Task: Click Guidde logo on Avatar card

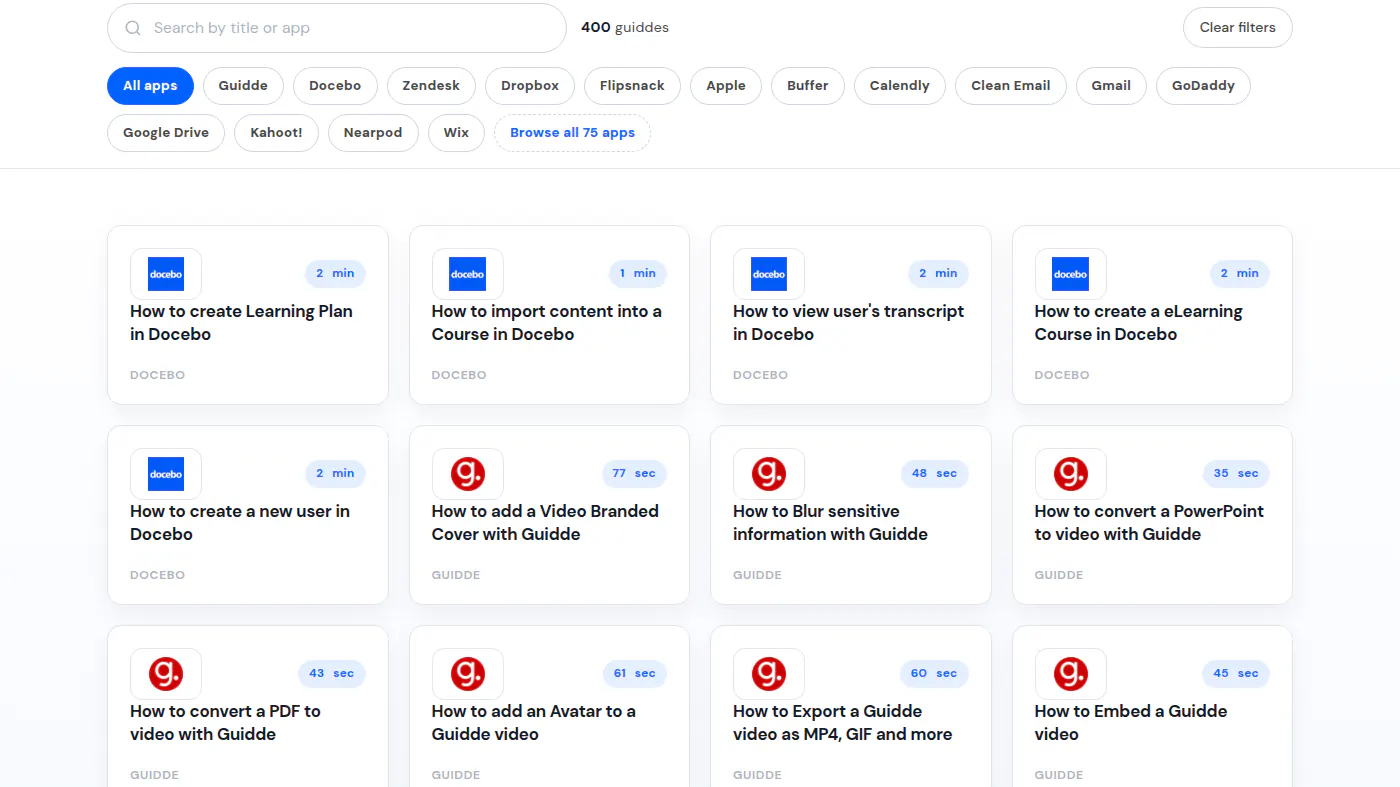Action: coord(468,674)
